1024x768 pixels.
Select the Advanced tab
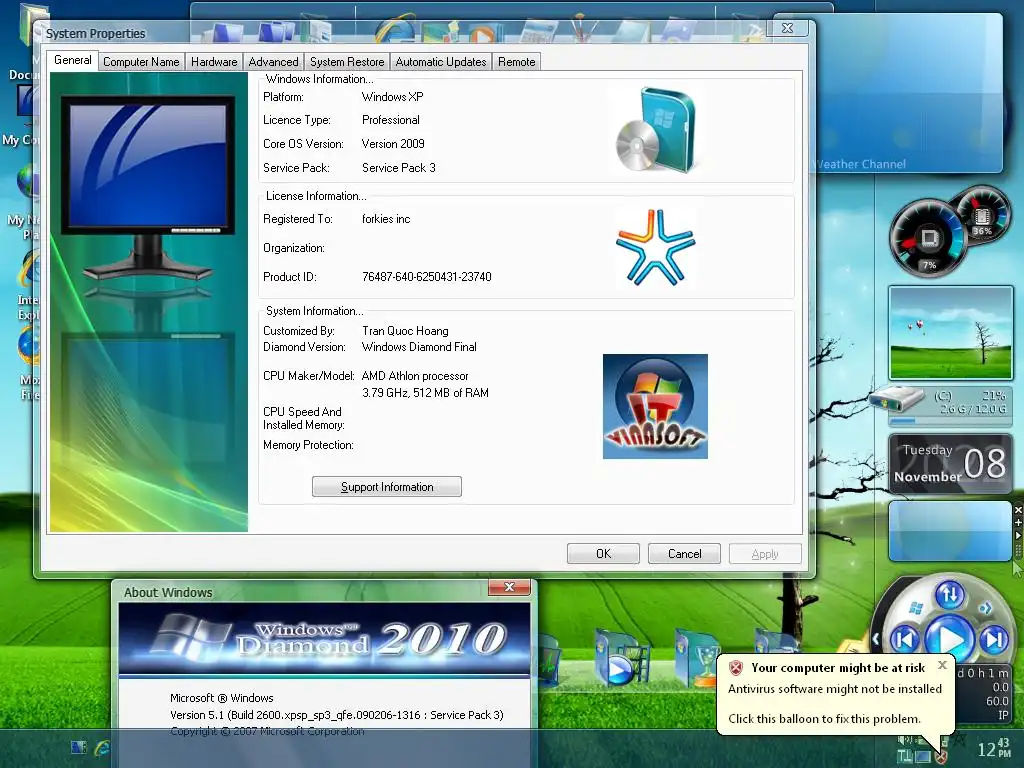(273, 62)
